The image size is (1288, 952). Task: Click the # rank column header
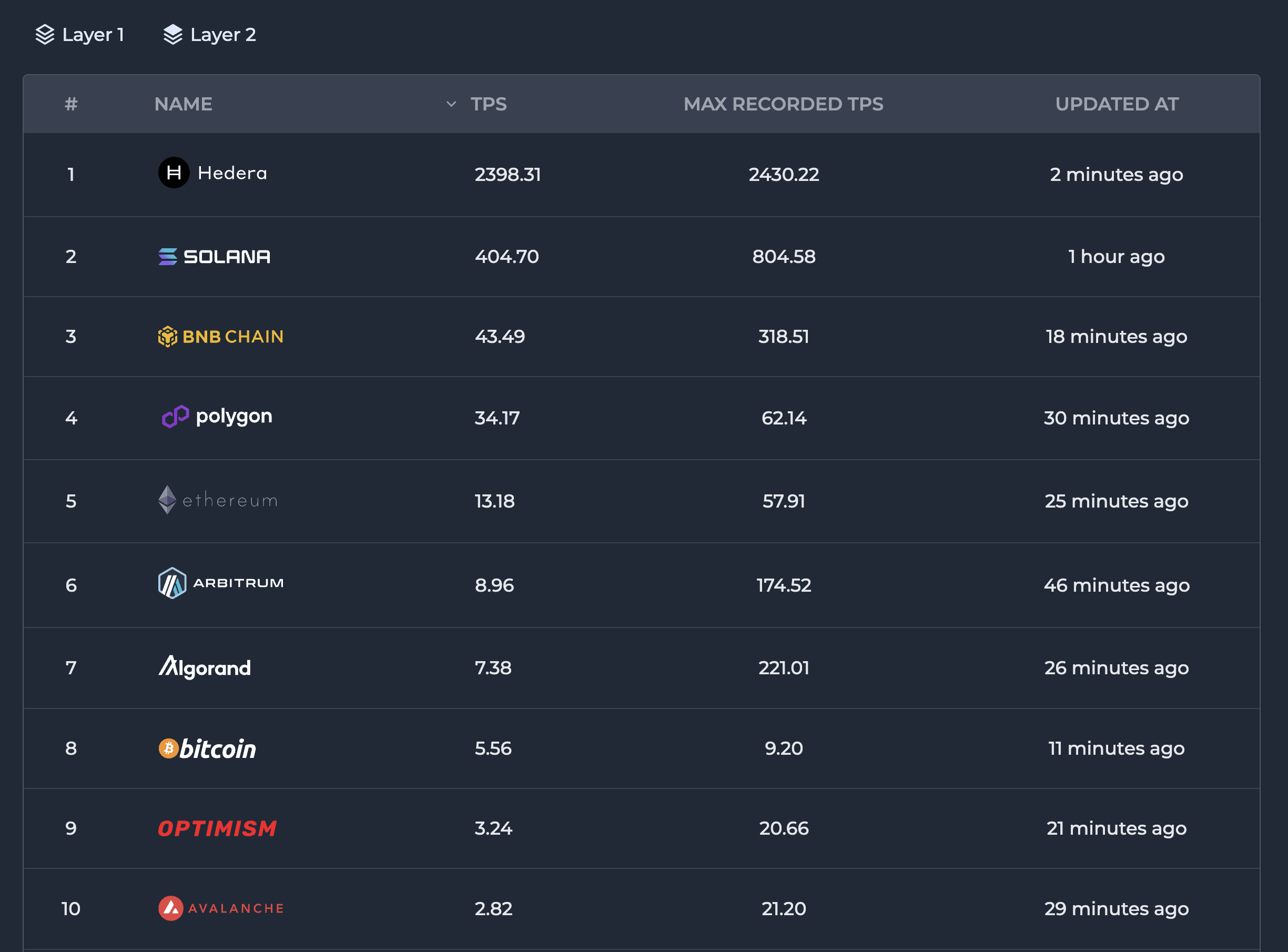point(71,104)
